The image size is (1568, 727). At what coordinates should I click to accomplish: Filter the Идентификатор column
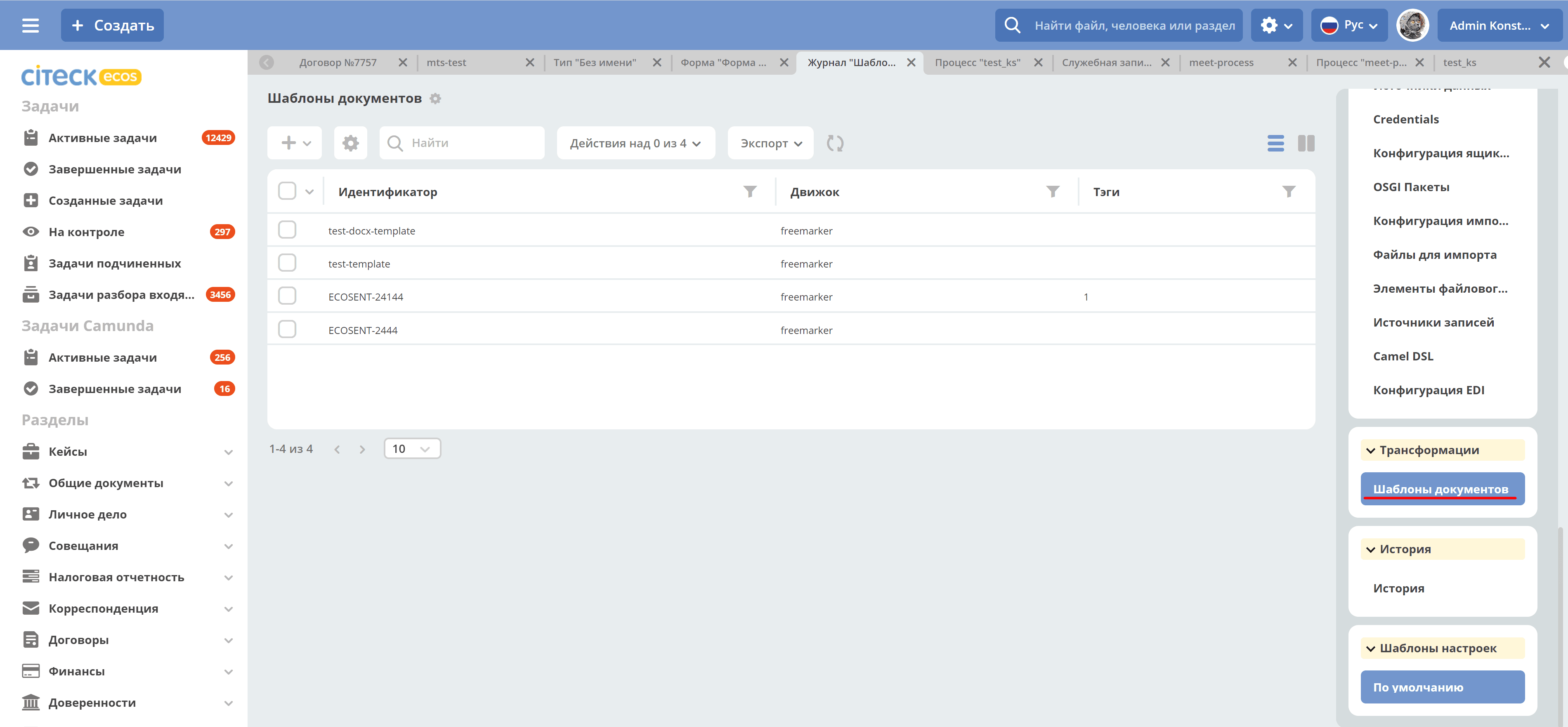[x=750, y=192]
